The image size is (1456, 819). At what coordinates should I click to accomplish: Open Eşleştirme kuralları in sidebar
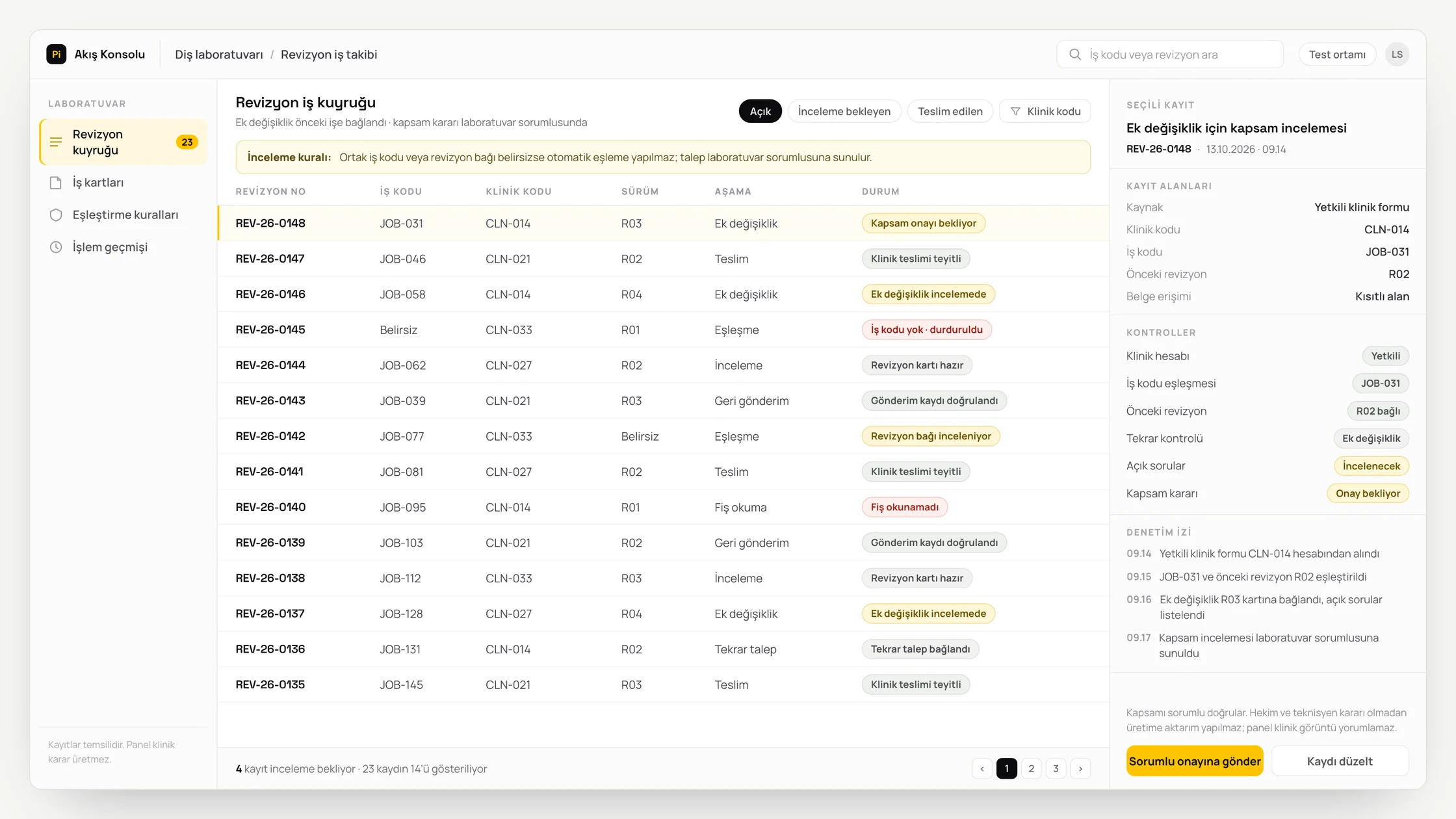click(x=123, y=215)
